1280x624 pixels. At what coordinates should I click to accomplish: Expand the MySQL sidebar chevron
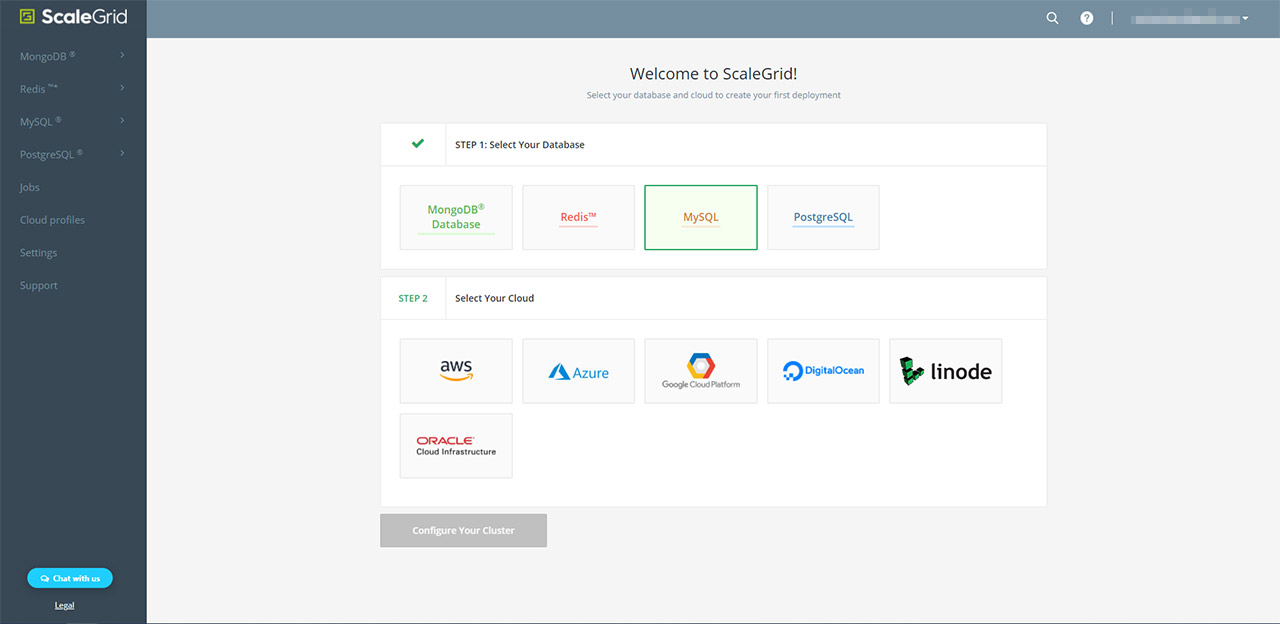[x=122, y=121]
